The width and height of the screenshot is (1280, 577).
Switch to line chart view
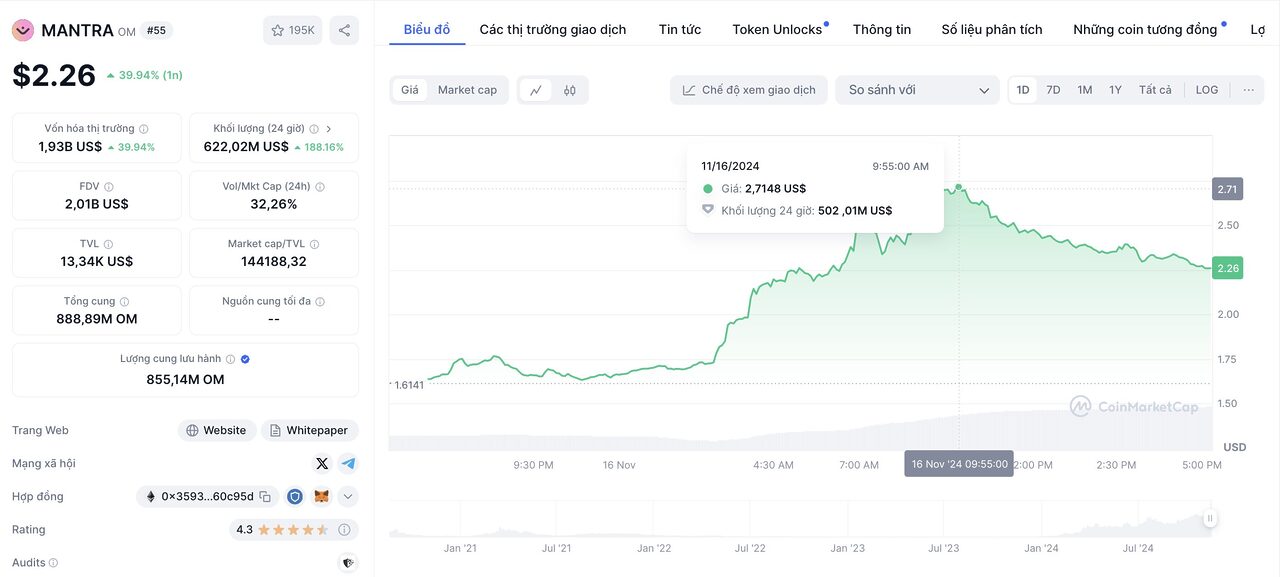(536, 90)
